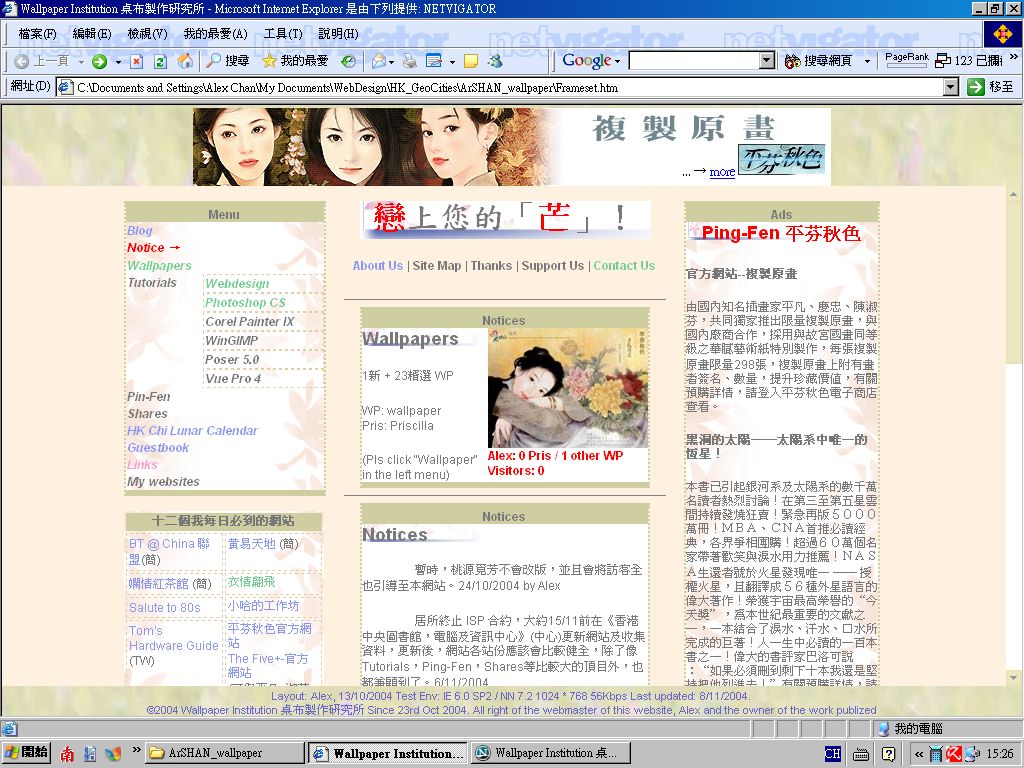Image resolution: width=1024 pixels, height=768 pixels.
Task: Click the Ping-Fen 平芬秋色 ad heading
Action: (781, 233)
